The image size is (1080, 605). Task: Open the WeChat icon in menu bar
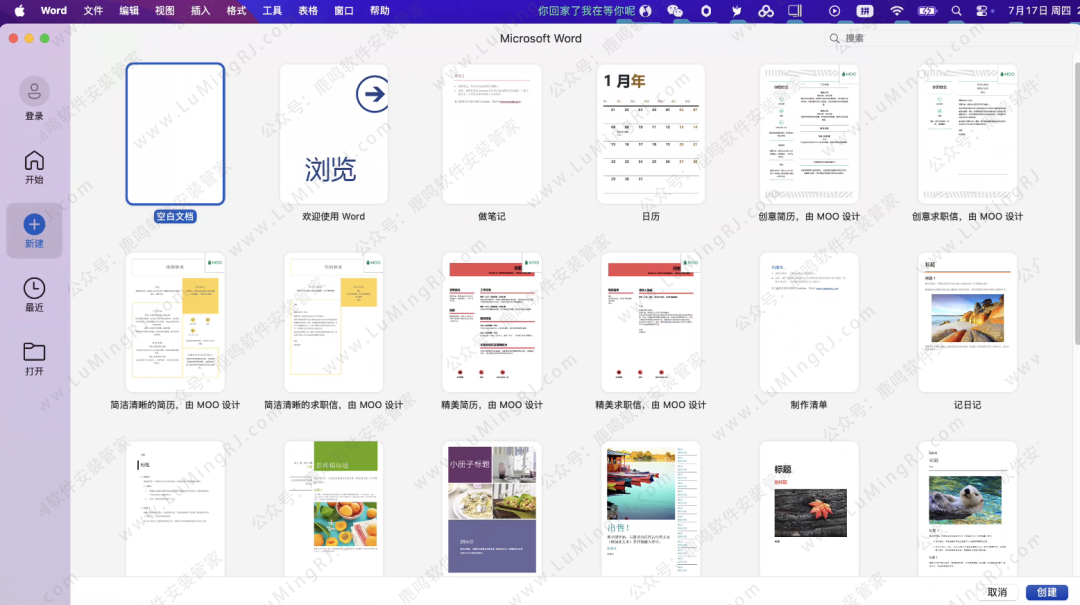tap(675, 11)
